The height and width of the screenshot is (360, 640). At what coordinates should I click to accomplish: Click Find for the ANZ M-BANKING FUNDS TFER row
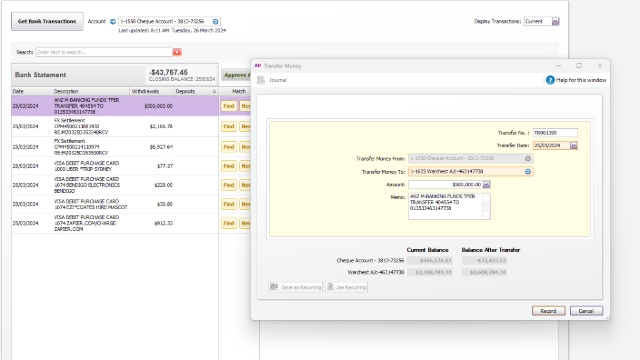[229, 106]
